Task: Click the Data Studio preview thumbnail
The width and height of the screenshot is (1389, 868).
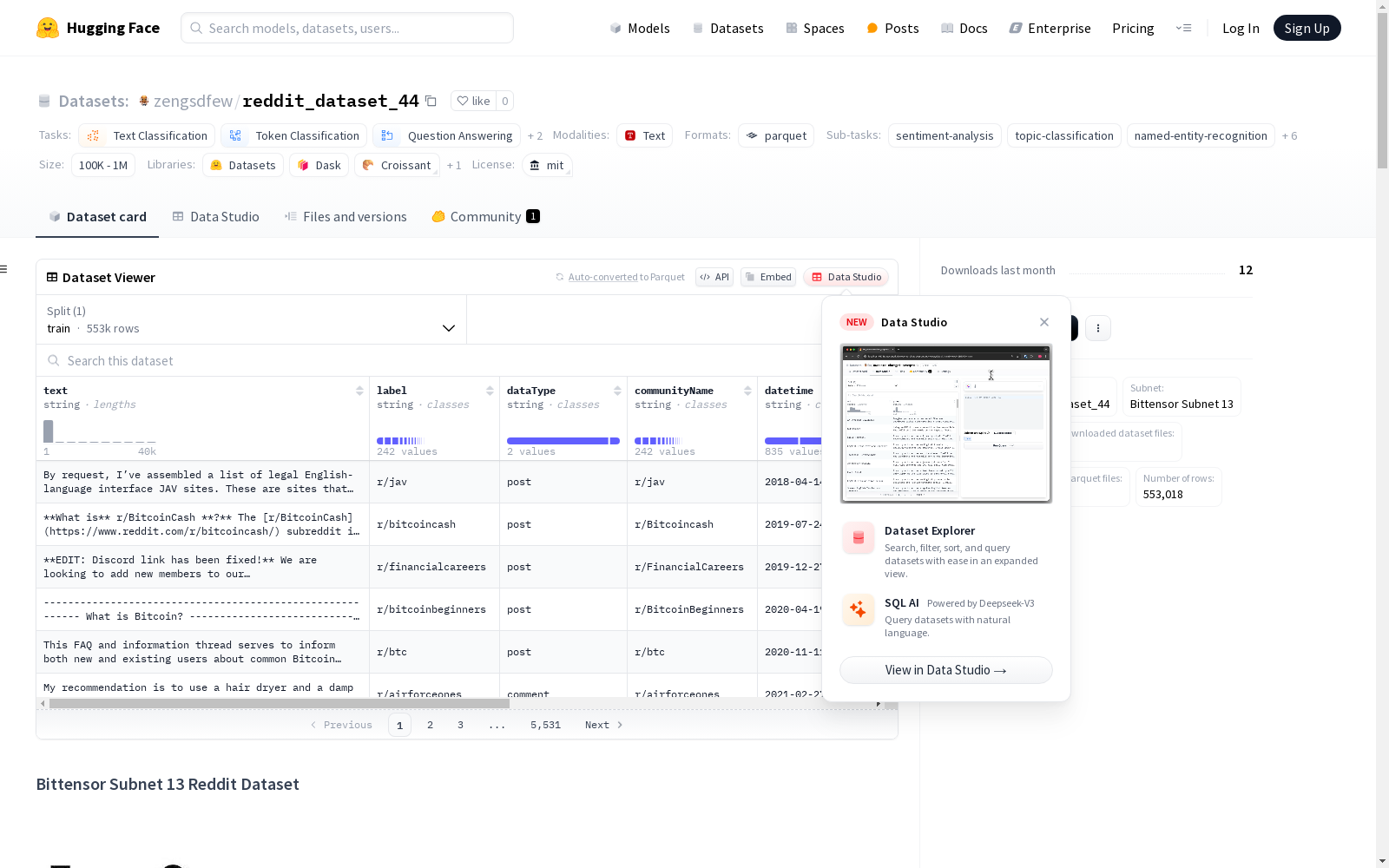Action: pos(946,424)
